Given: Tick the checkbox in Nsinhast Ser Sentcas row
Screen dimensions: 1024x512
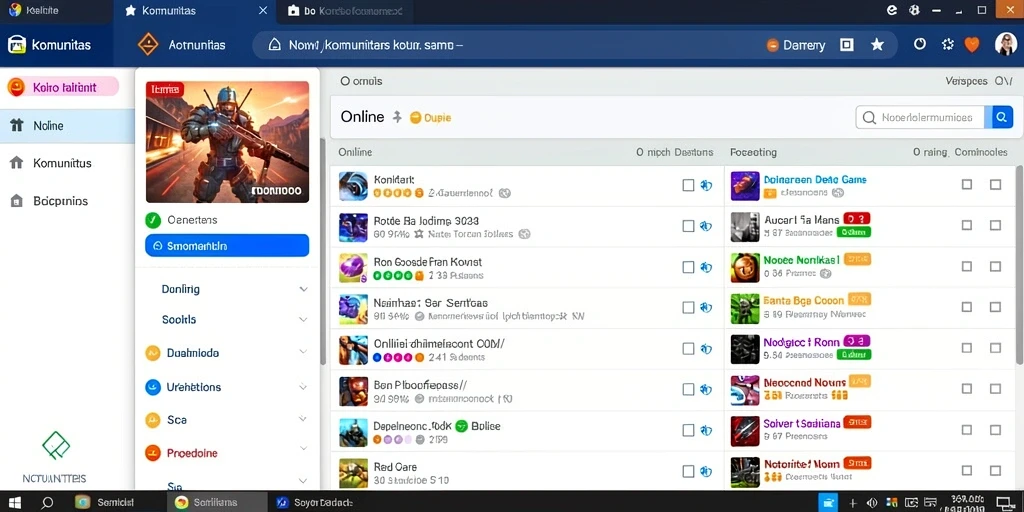Looking at the screenshot, I should tap(688, 308).
